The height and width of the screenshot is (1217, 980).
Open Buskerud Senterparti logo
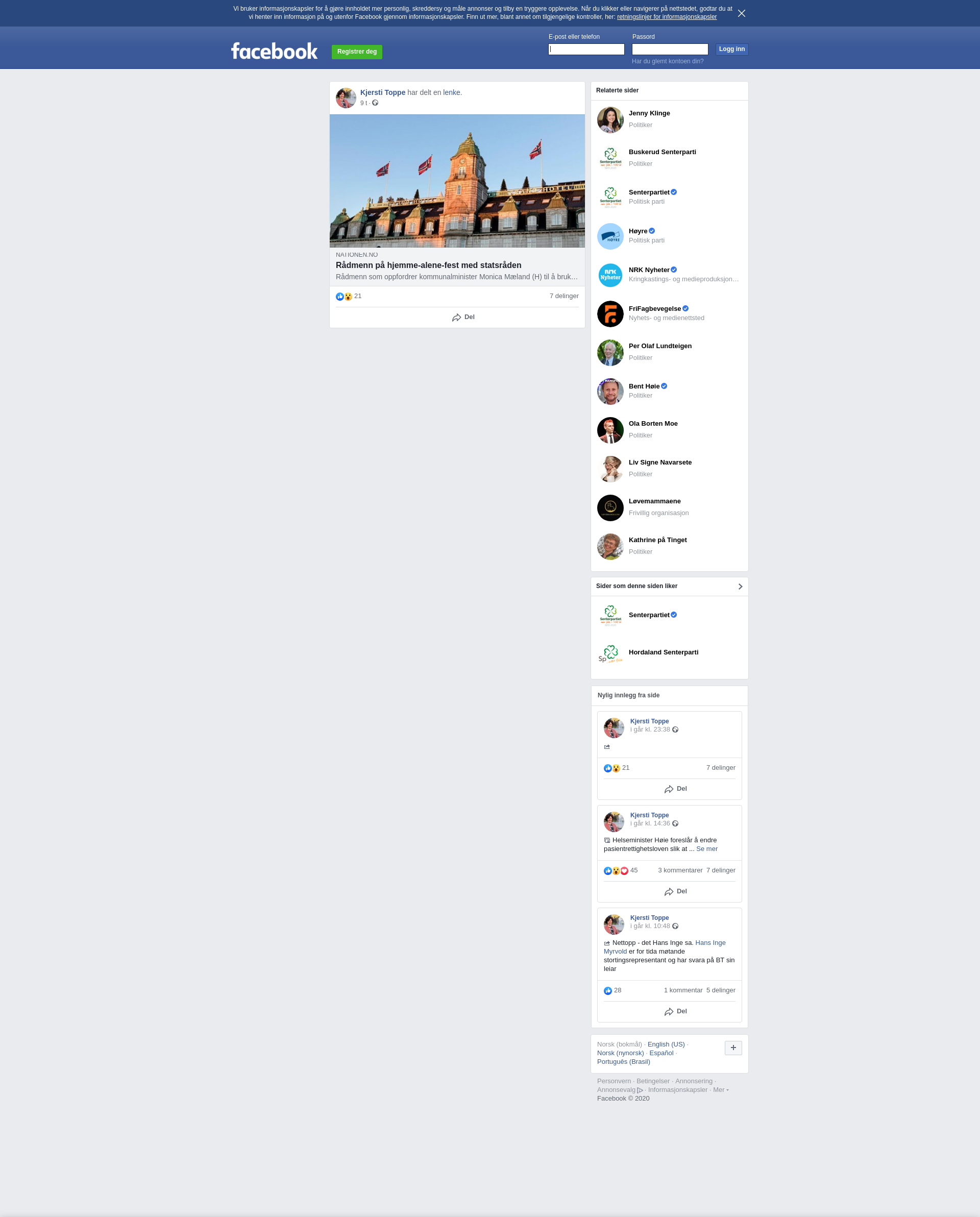[610, 159]
